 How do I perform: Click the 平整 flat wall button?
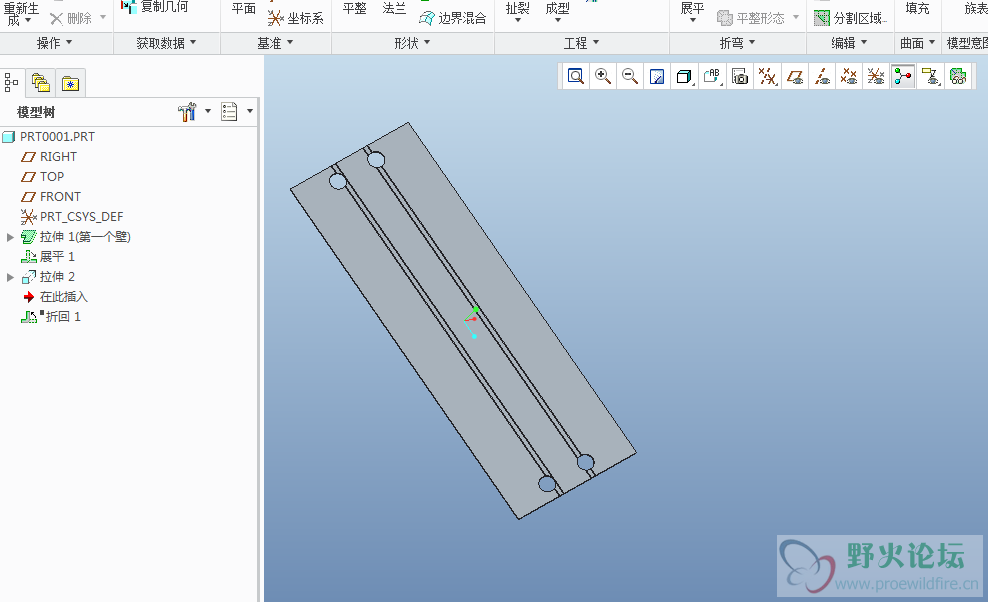pyautogui.click(x=354, y=8)
